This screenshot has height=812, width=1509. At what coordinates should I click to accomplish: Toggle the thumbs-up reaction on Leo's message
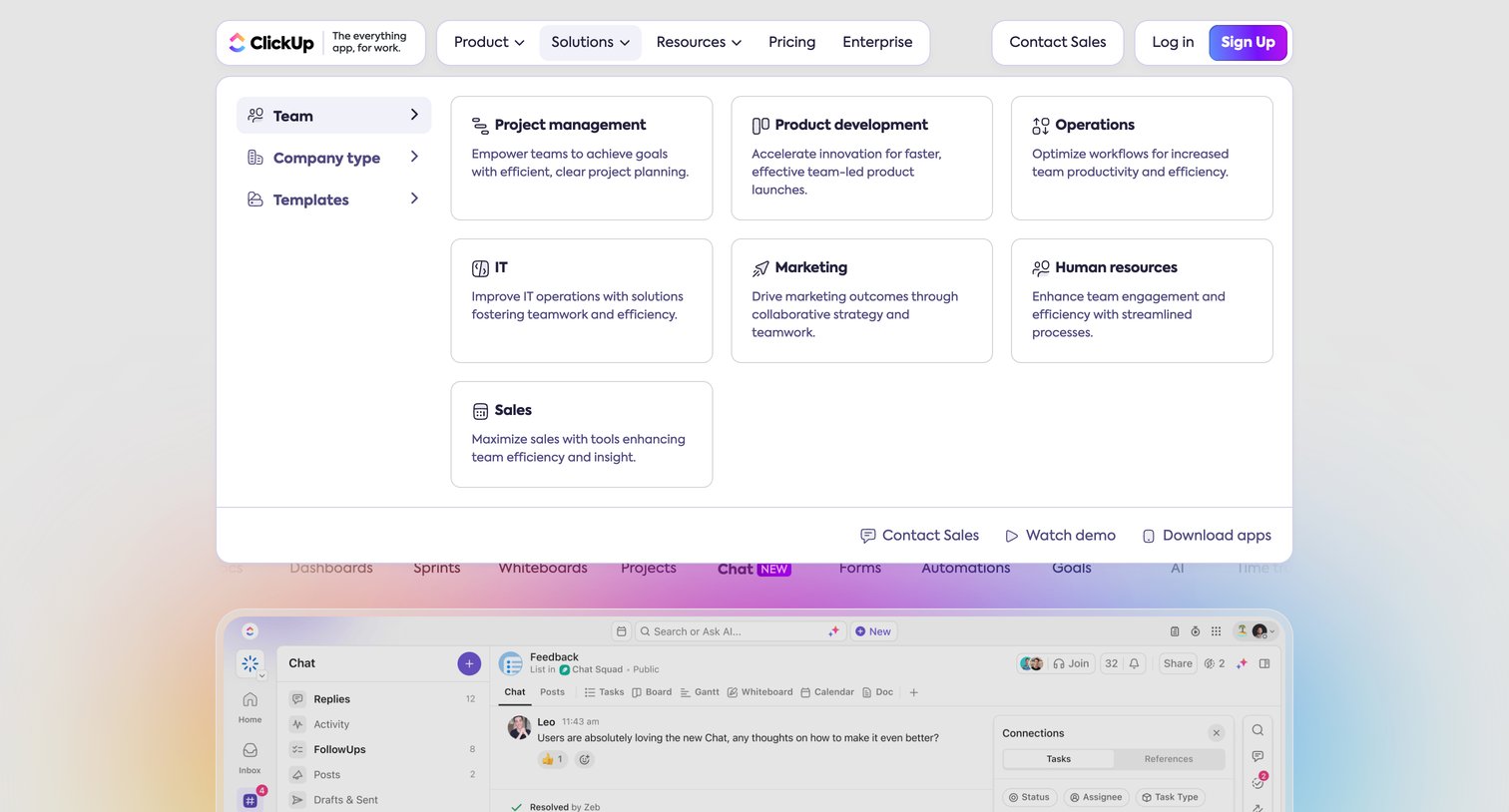(x=552, y=759)
